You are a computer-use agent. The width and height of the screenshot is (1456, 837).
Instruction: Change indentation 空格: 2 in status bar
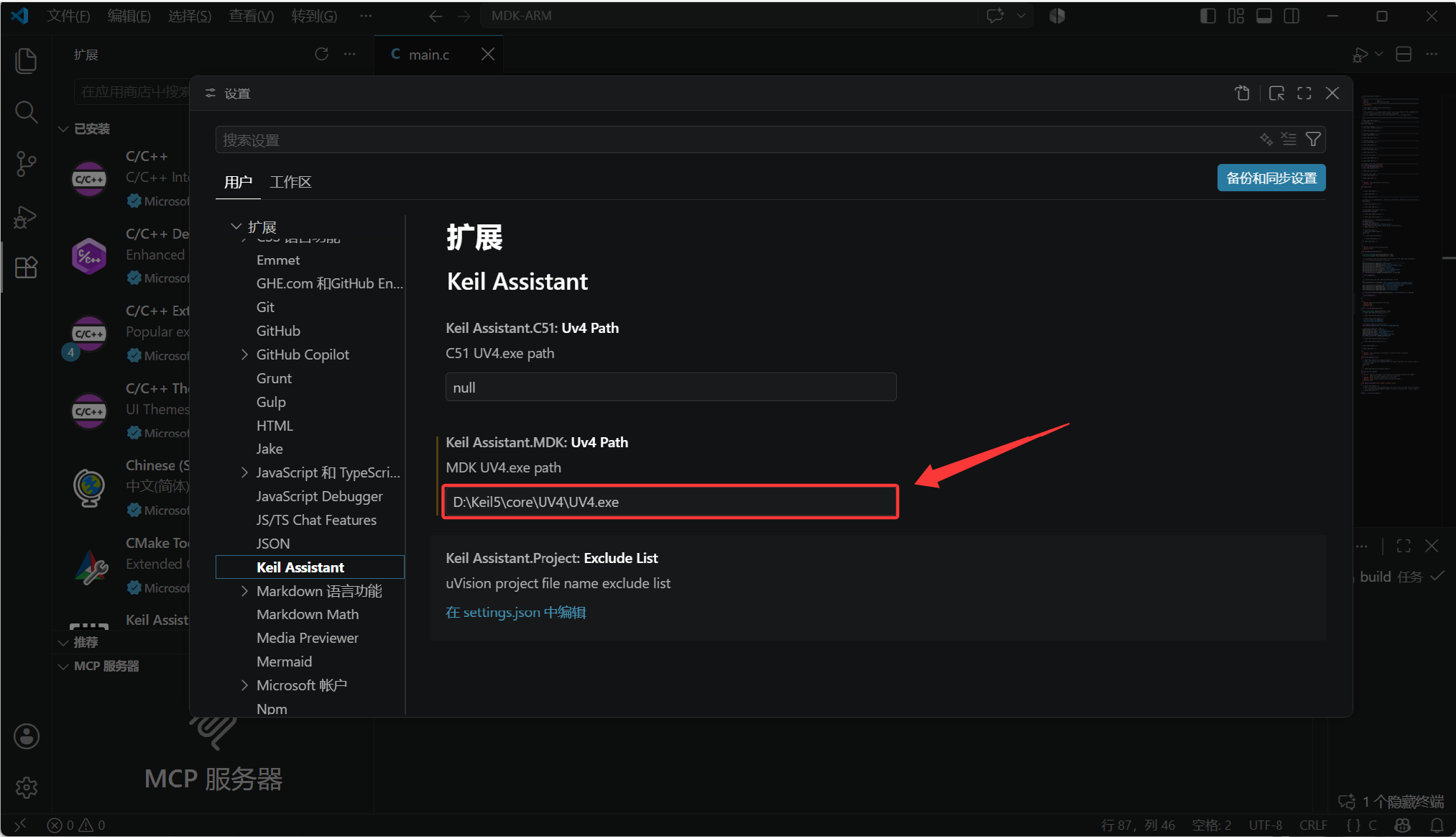1212,825
